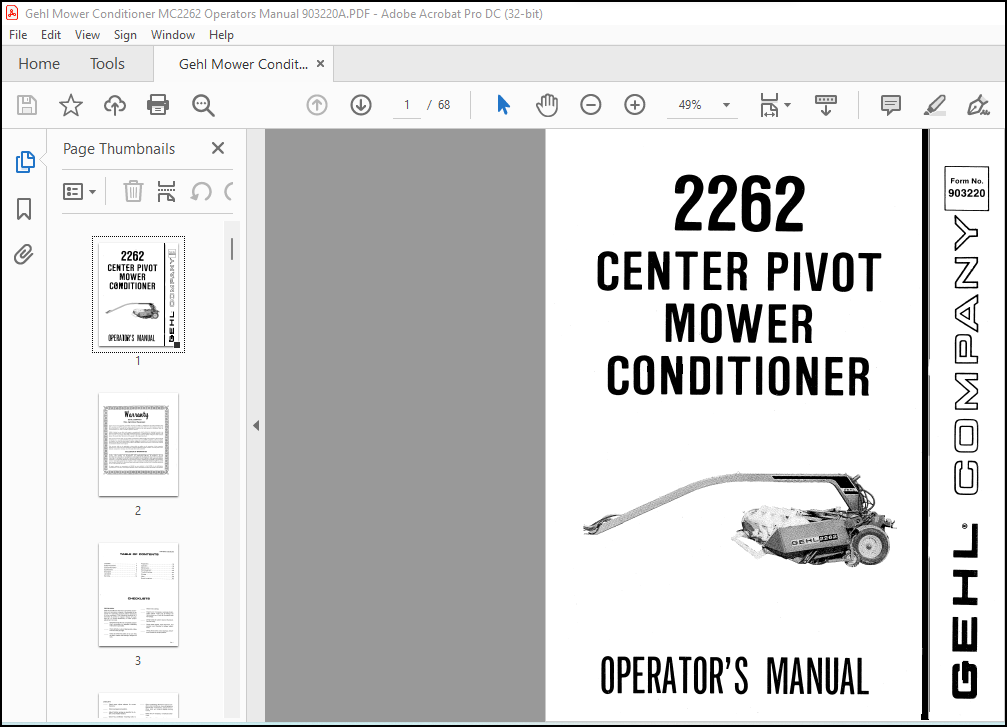Go to the next page with the down arrow
This screenshot has height=727, width=1007.
click(x=361, y=105)
